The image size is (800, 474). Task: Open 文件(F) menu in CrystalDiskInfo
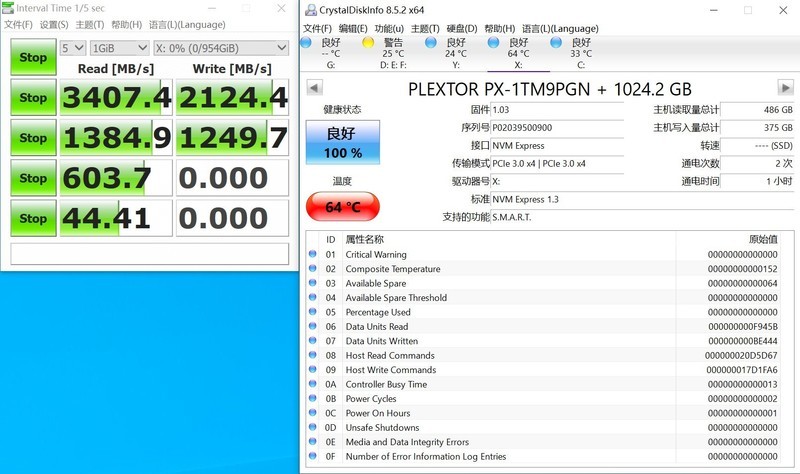click(x=317, y=29)
